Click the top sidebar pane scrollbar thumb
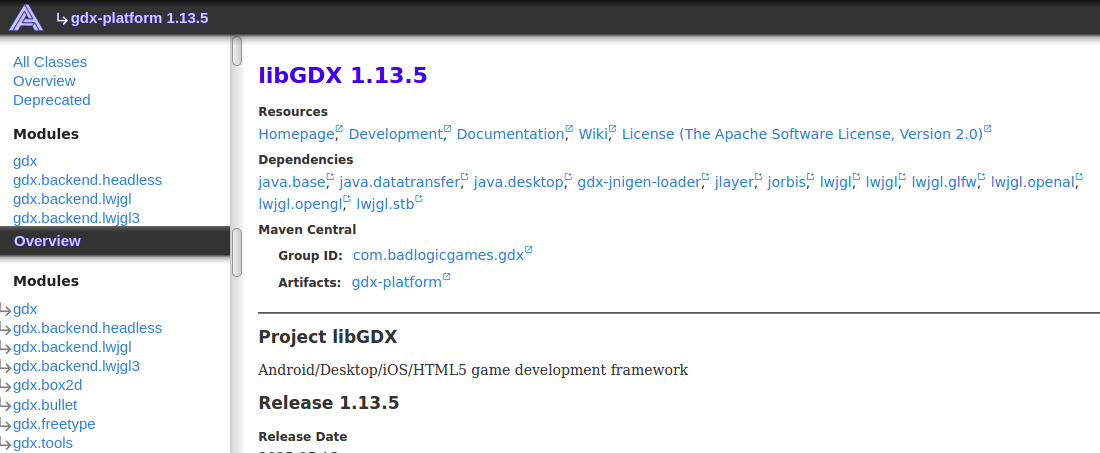This screenshot has height=453, width=1100. pyautogui.click(x=237, y=51)
